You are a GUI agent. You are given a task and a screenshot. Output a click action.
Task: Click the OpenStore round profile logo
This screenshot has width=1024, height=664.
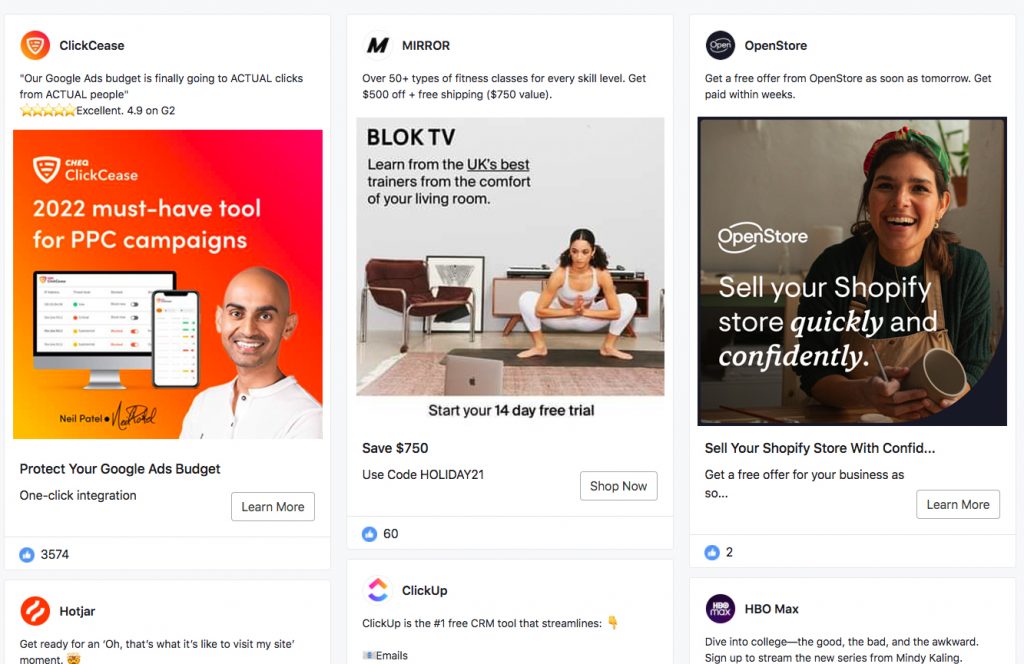tap(720, 46)
